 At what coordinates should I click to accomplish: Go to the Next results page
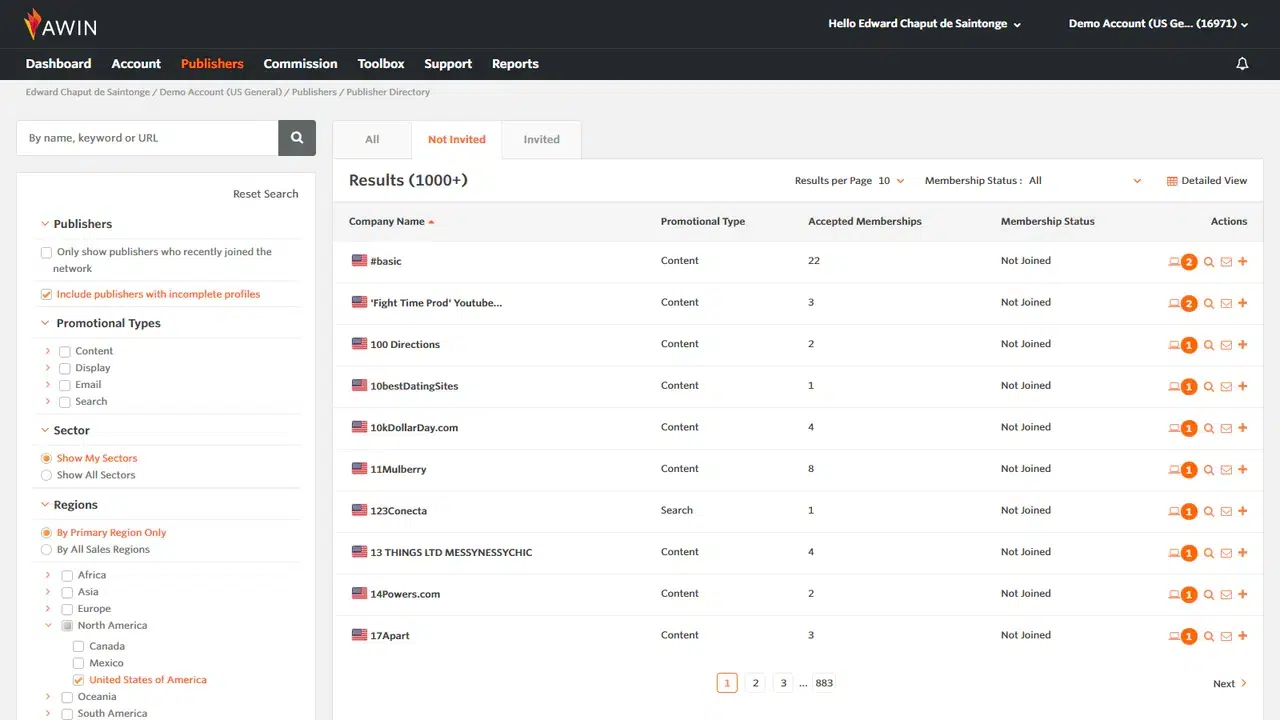point(1229,684)
